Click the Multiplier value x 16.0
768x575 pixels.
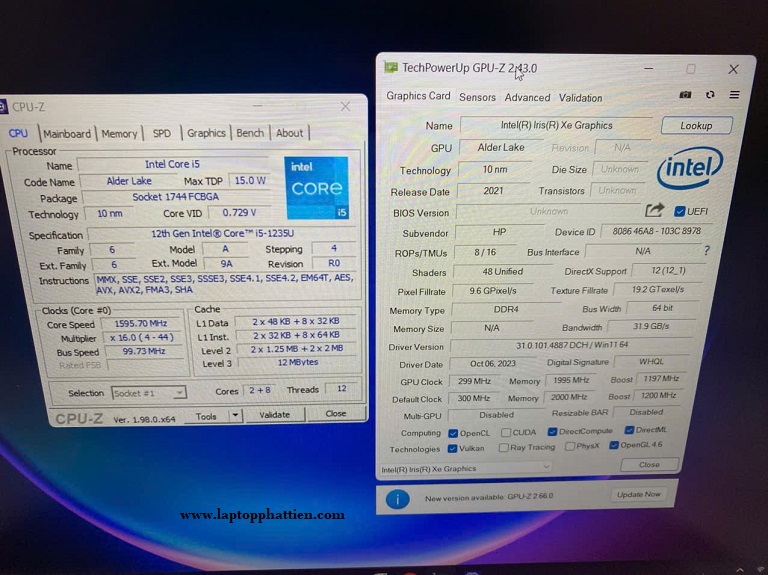coord(142,337)
